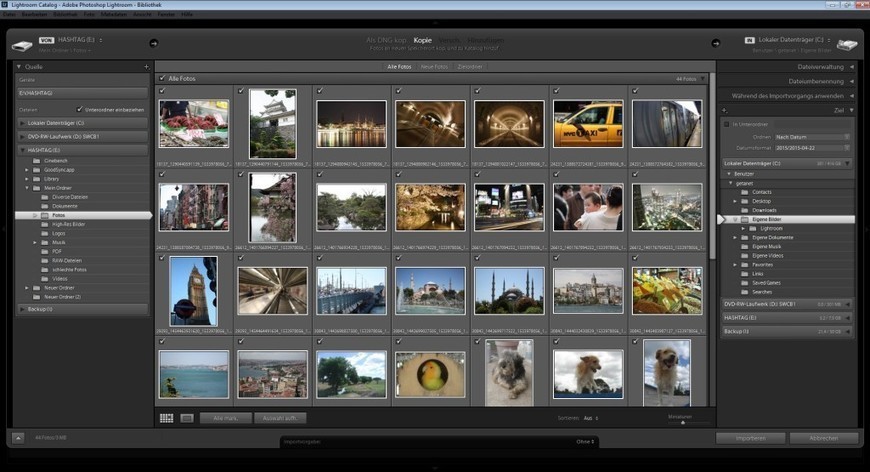Click the round arrow icon beside source header

[x=153, y=43]
